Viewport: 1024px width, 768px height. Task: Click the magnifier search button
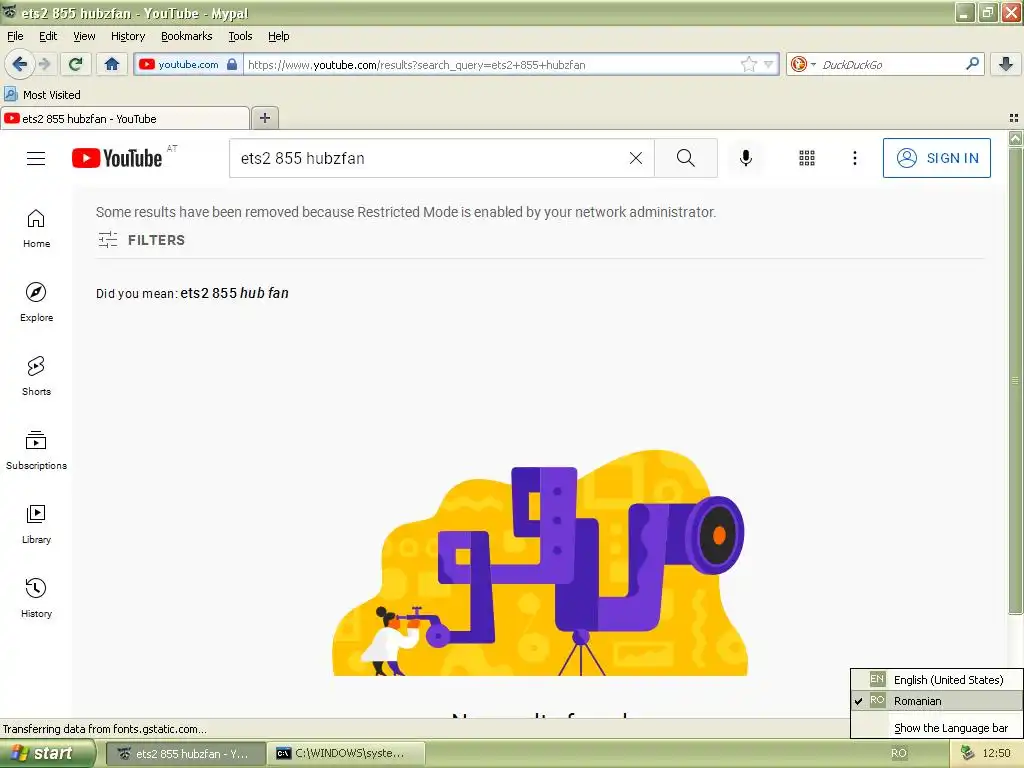(x=686, y=158)
